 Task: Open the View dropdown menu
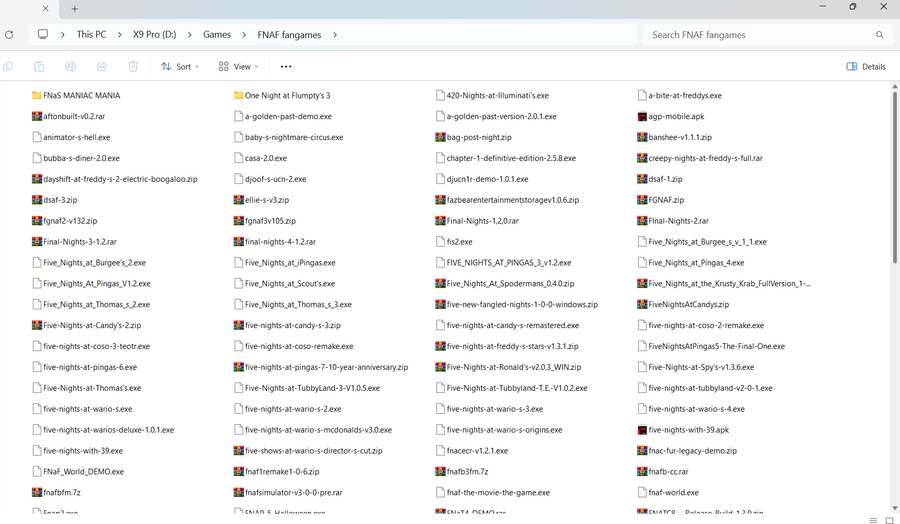[x=239, y=67]
